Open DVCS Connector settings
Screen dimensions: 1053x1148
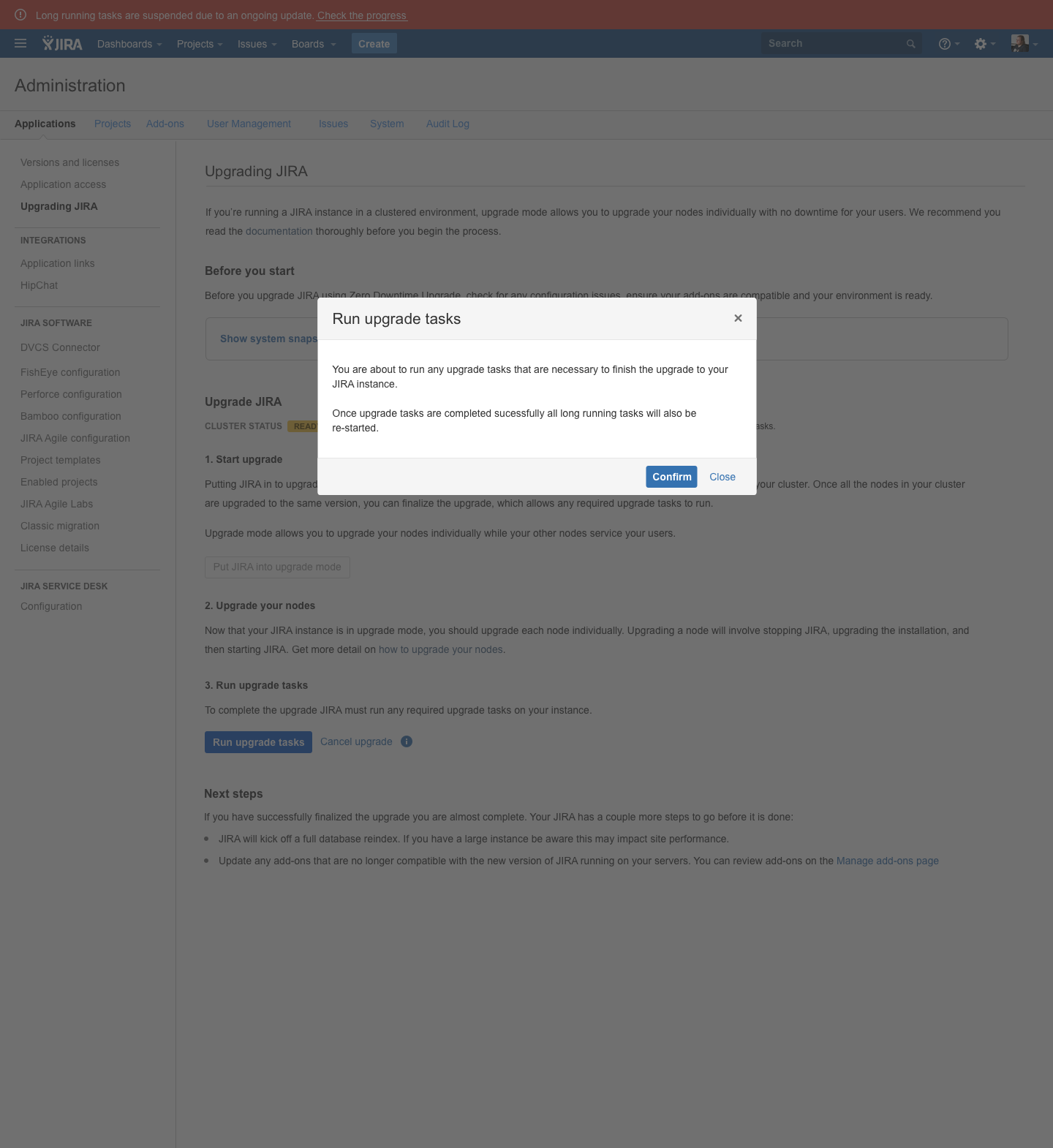[x=61, y=347]
